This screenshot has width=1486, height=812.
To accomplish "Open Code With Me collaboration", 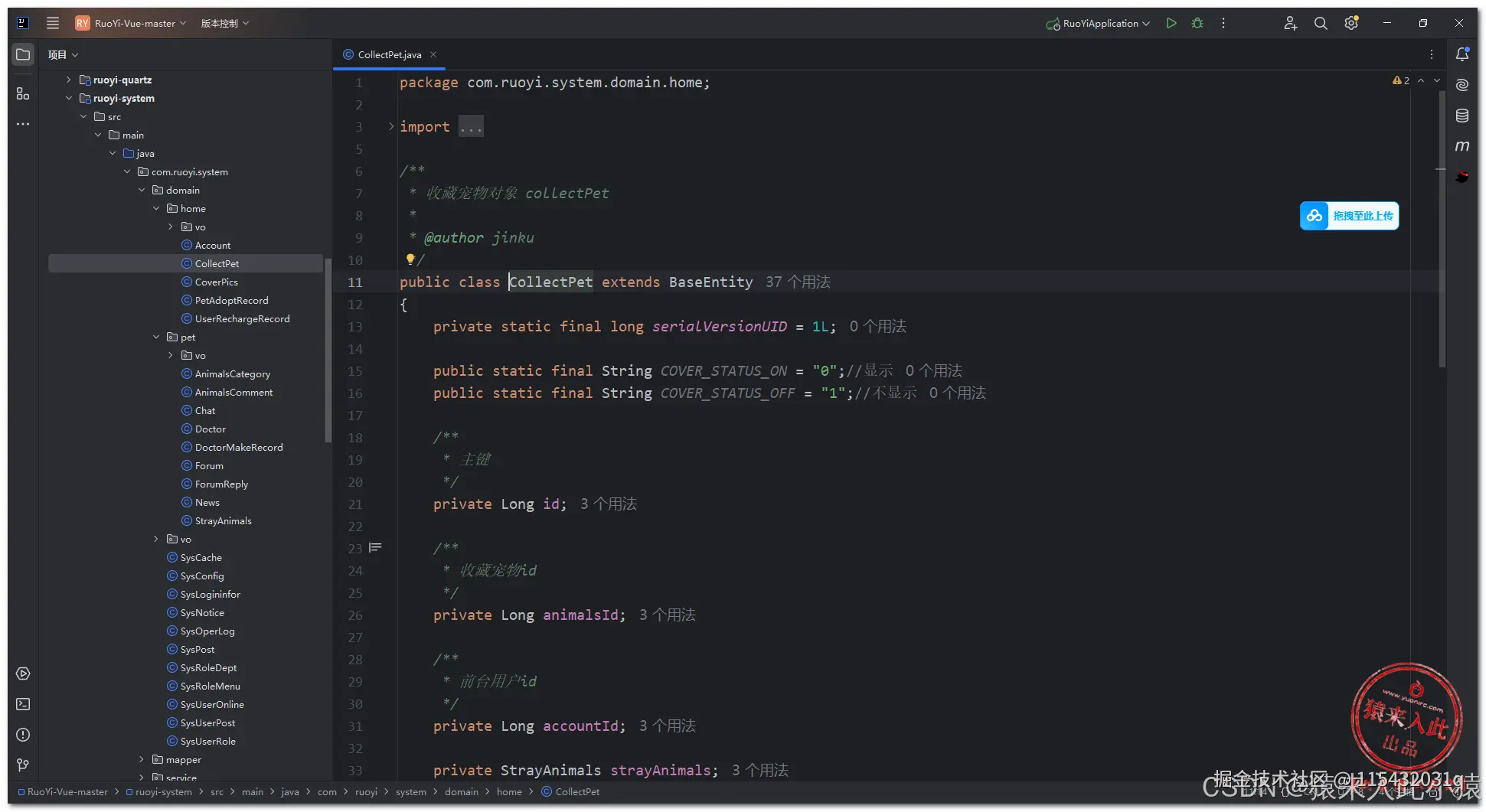I will pos(1290,23).
